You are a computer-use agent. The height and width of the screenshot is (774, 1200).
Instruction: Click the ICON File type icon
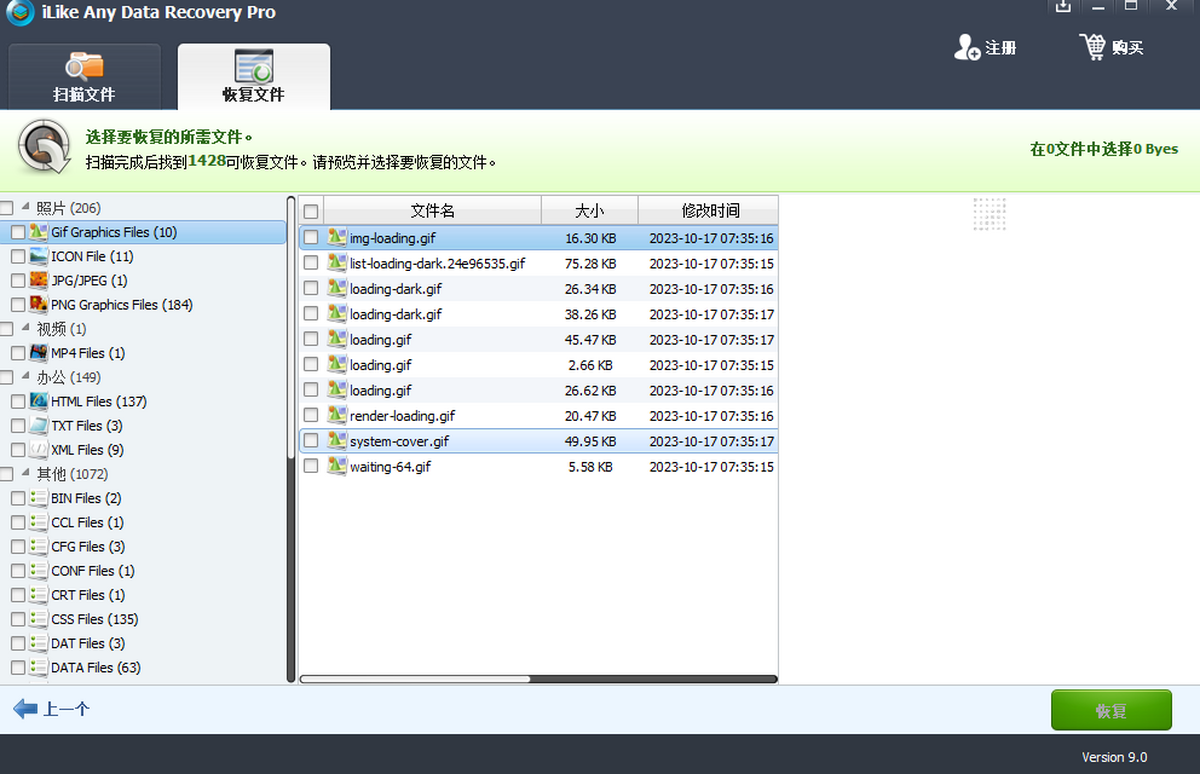pyautogui.click(x=39, y=256)
